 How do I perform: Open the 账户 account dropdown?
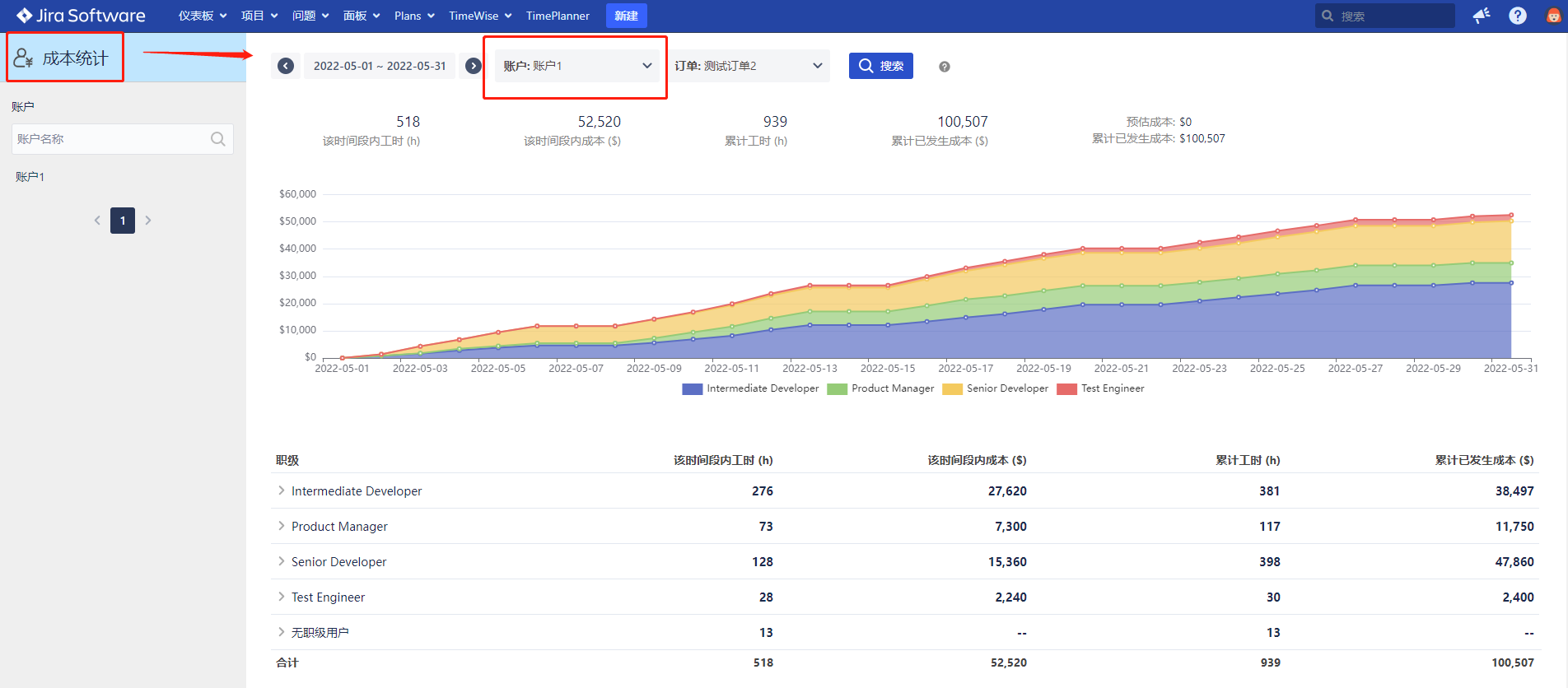(576, 66)
